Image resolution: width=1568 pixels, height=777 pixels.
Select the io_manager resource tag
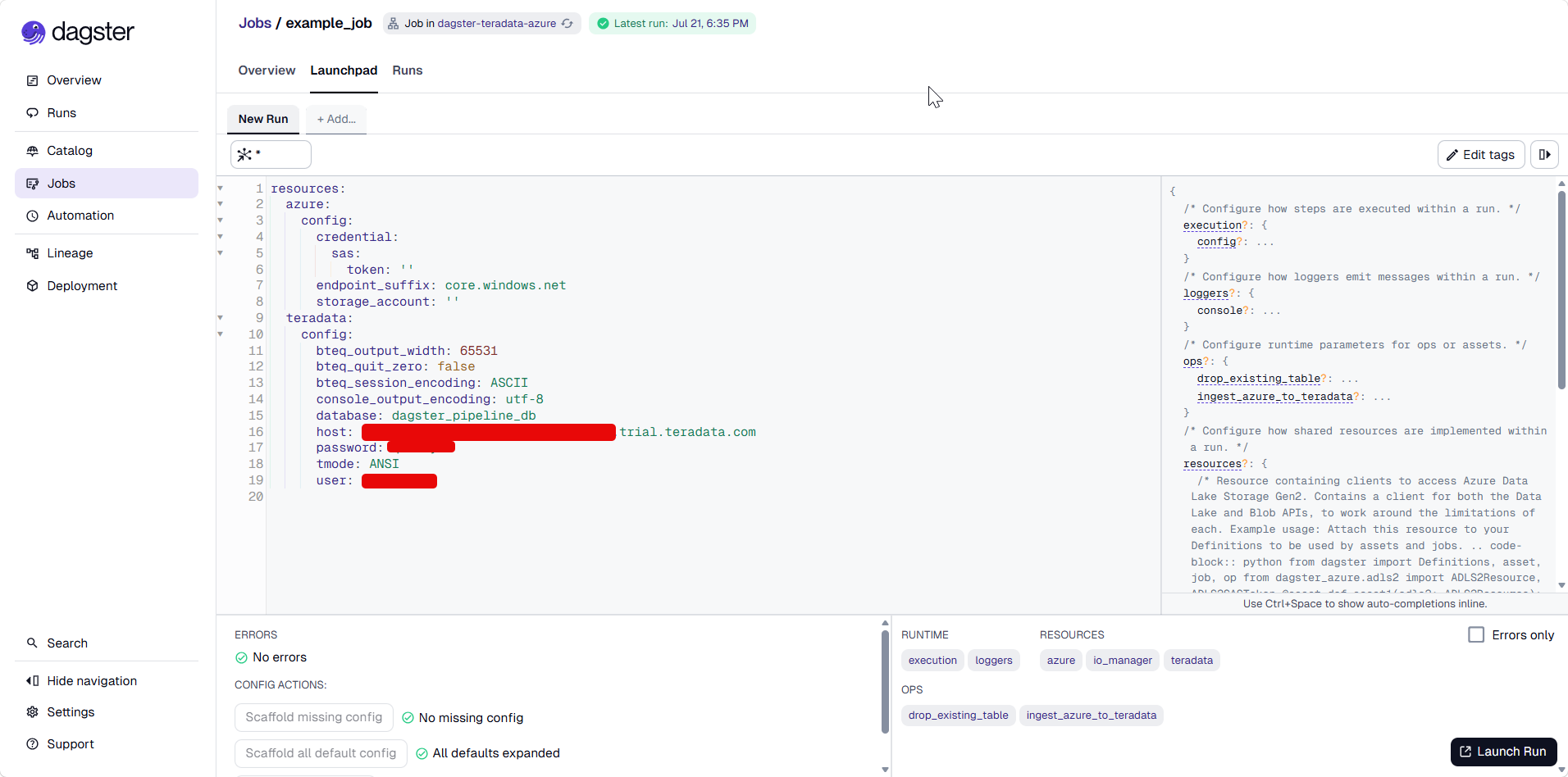coord(1123,661)
